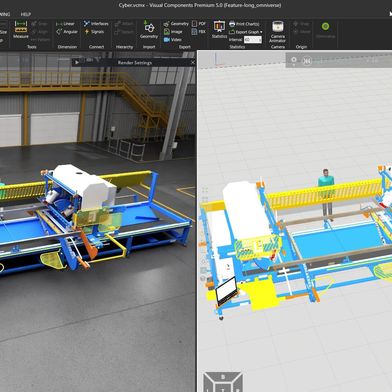Play the render in Render Settings
392x392 pixels.
pos(77,62)
